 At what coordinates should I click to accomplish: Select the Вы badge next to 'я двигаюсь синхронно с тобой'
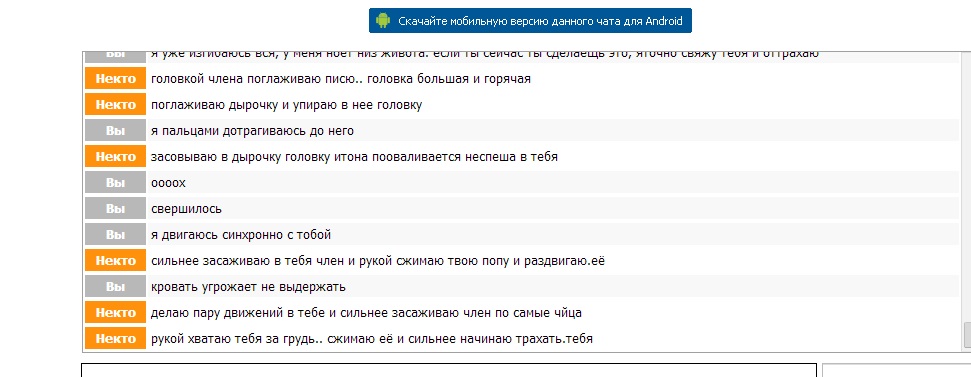click(x=115, y=235)
